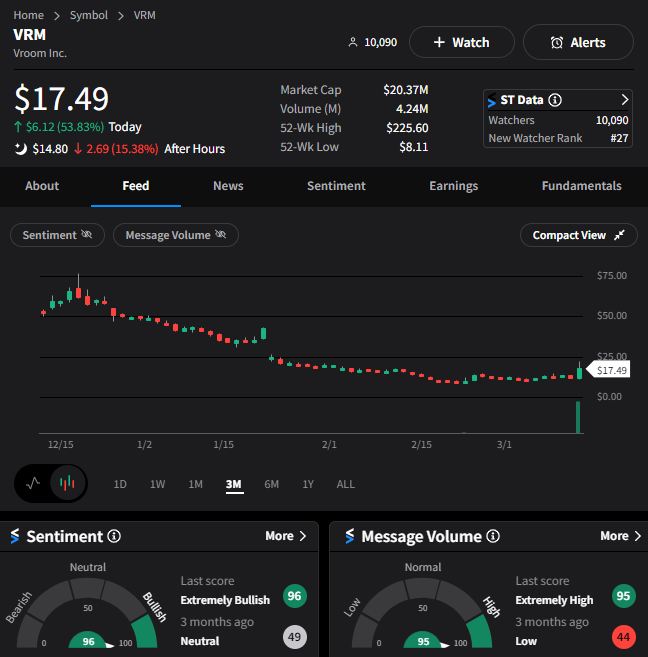Expand ST Data with the chevron arrow

pyautogui.click(x=625, y=100)
